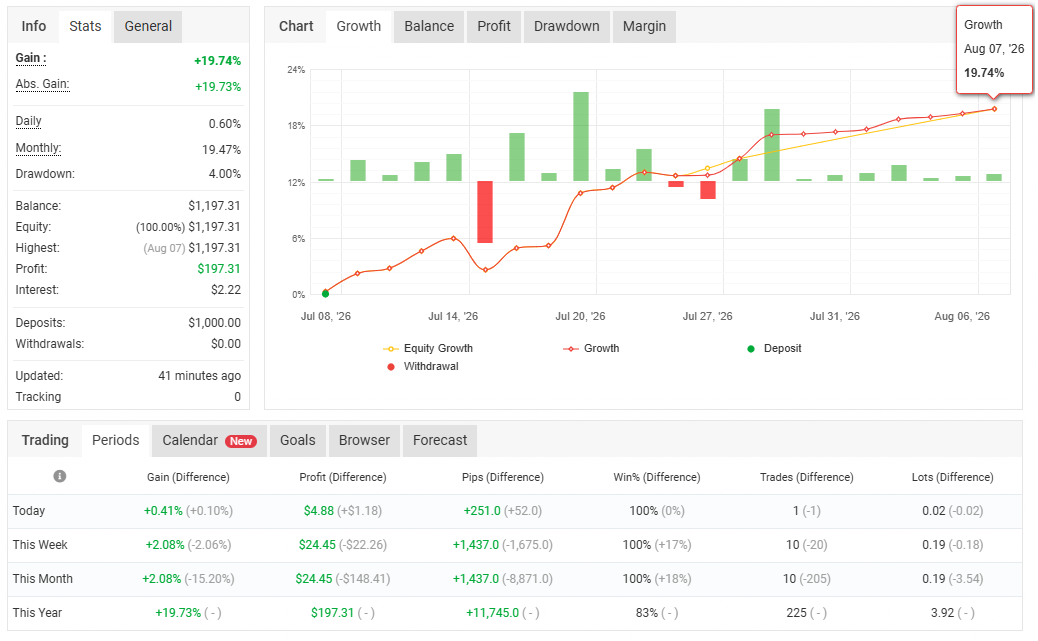Show the Drawdown chart tab
The image size is (1038, 641).
(567, 26)
